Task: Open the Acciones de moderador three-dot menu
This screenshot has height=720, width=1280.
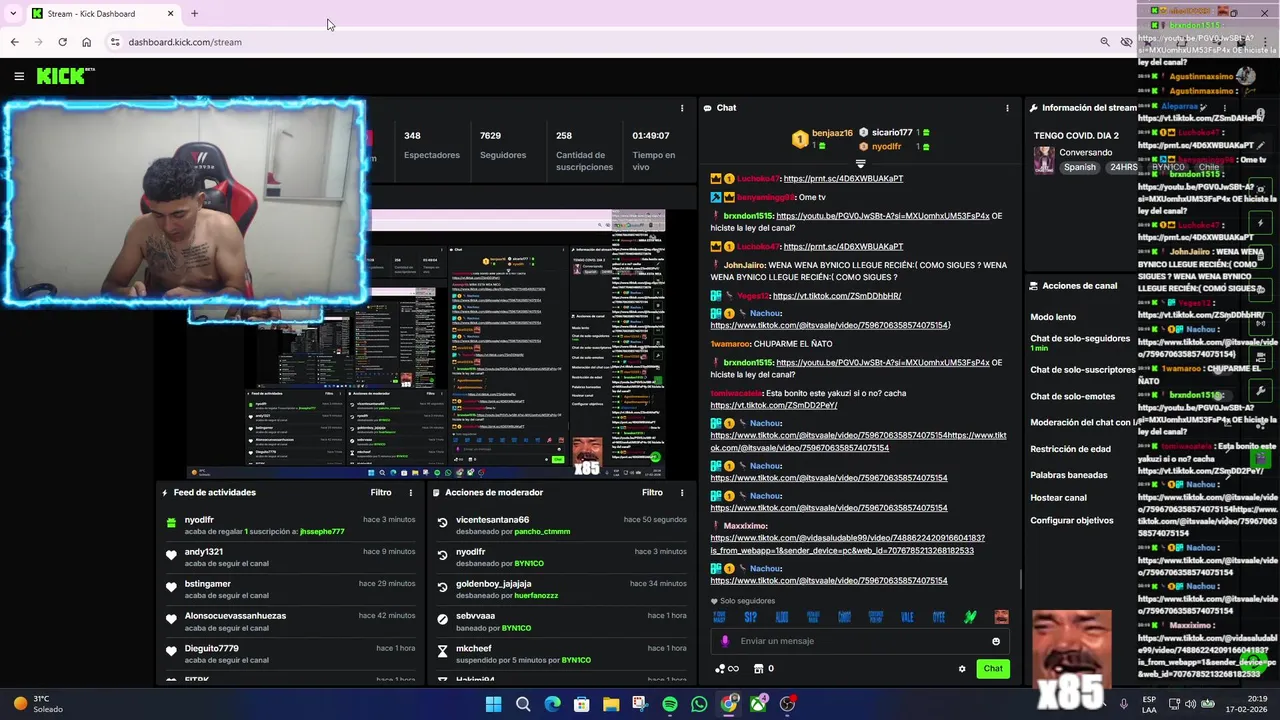Action: point(682,492)
